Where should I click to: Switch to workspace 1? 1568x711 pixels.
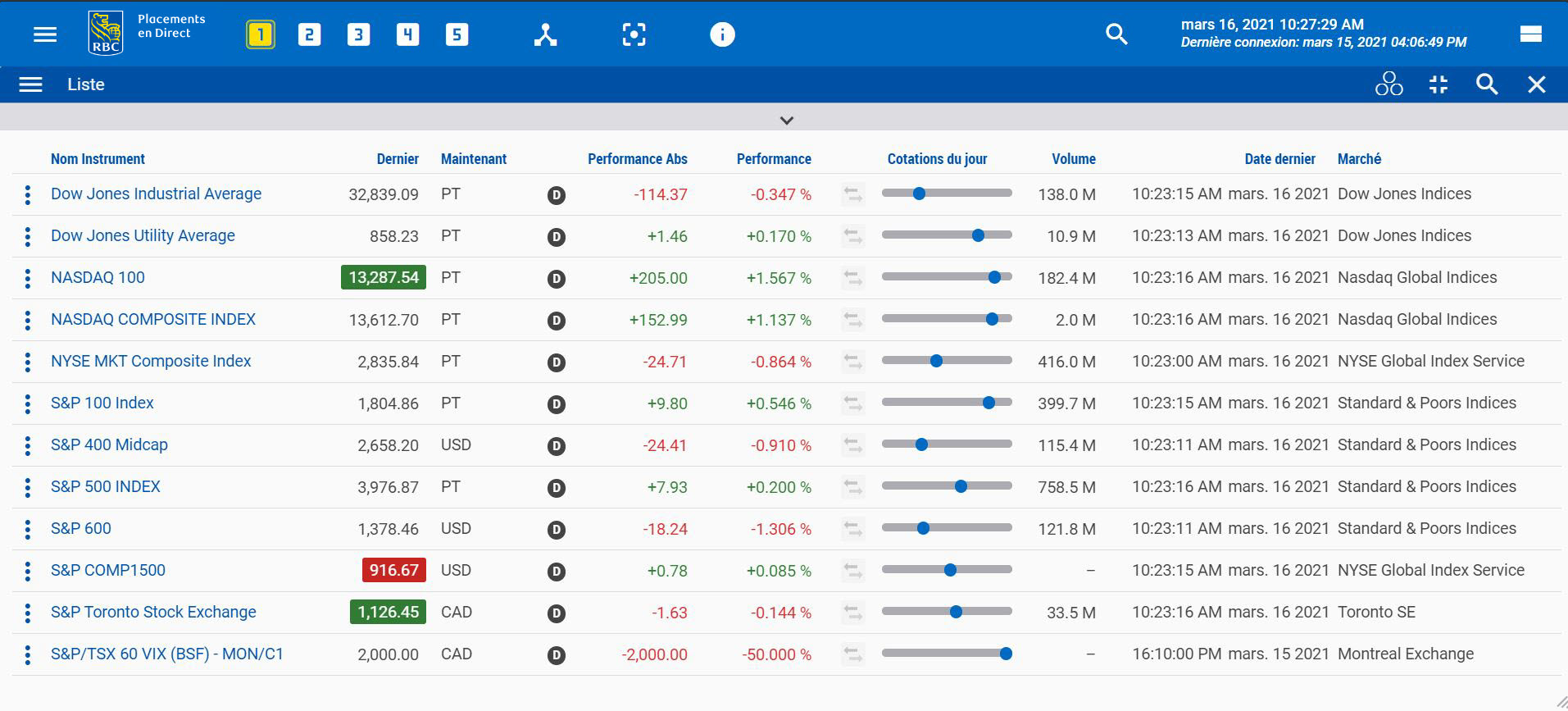[x=261, y=34]
